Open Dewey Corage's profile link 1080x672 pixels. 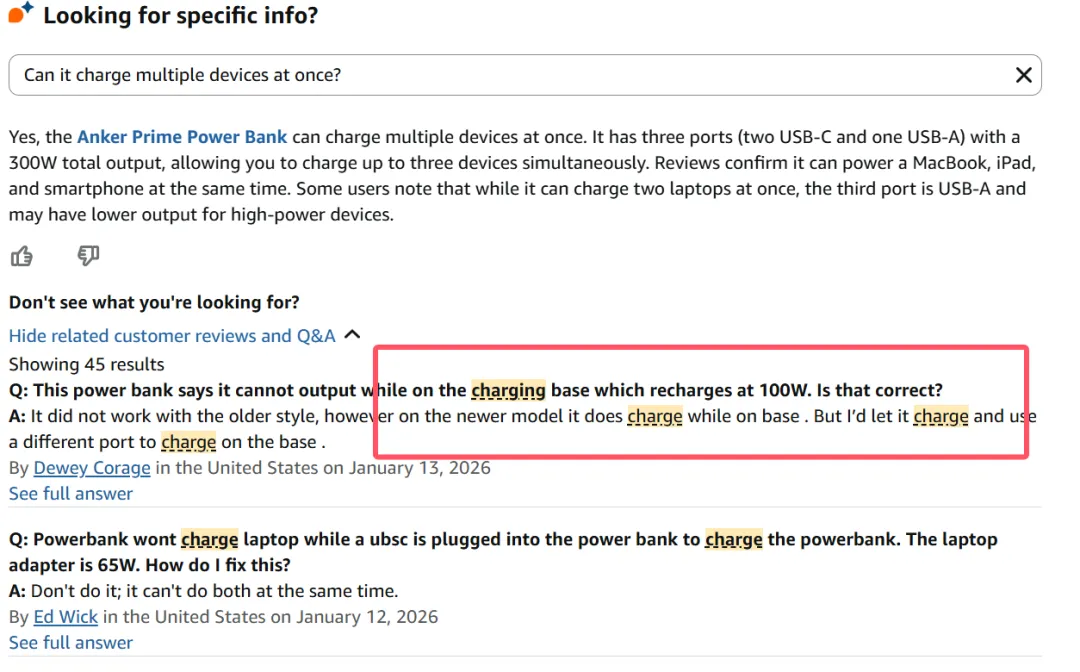point(92,468)
